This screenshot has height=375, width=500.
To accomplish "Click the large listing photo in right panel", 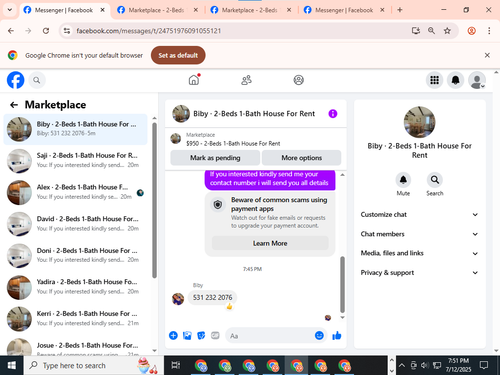I will click(419, 122).
